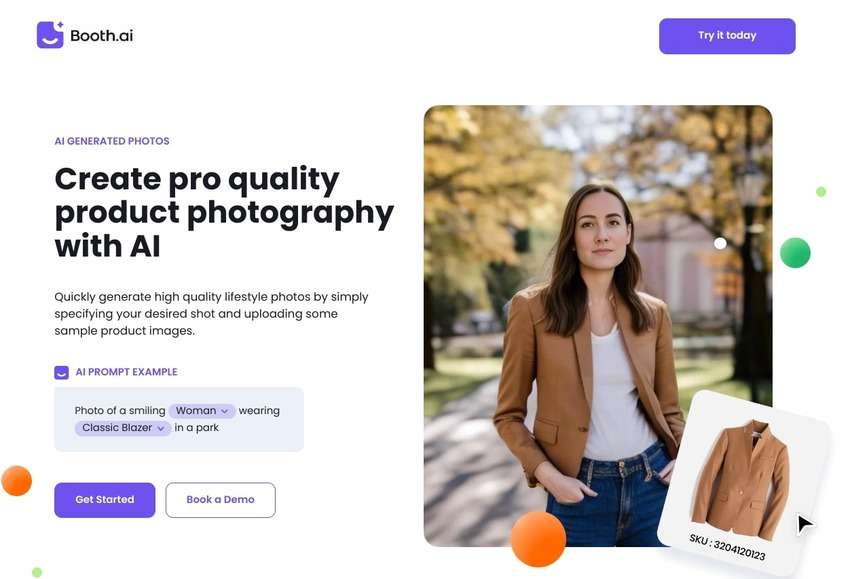Click the Get Started button
The width and height of the screenshot is (850, 579).
[x=105, y=500]
